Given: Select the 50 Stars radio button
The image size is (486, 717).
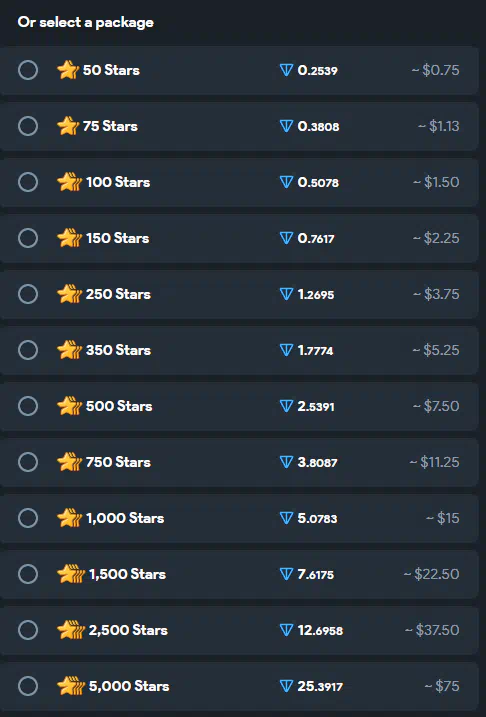Looking at the screenshot, I should [x=28, y=70].
